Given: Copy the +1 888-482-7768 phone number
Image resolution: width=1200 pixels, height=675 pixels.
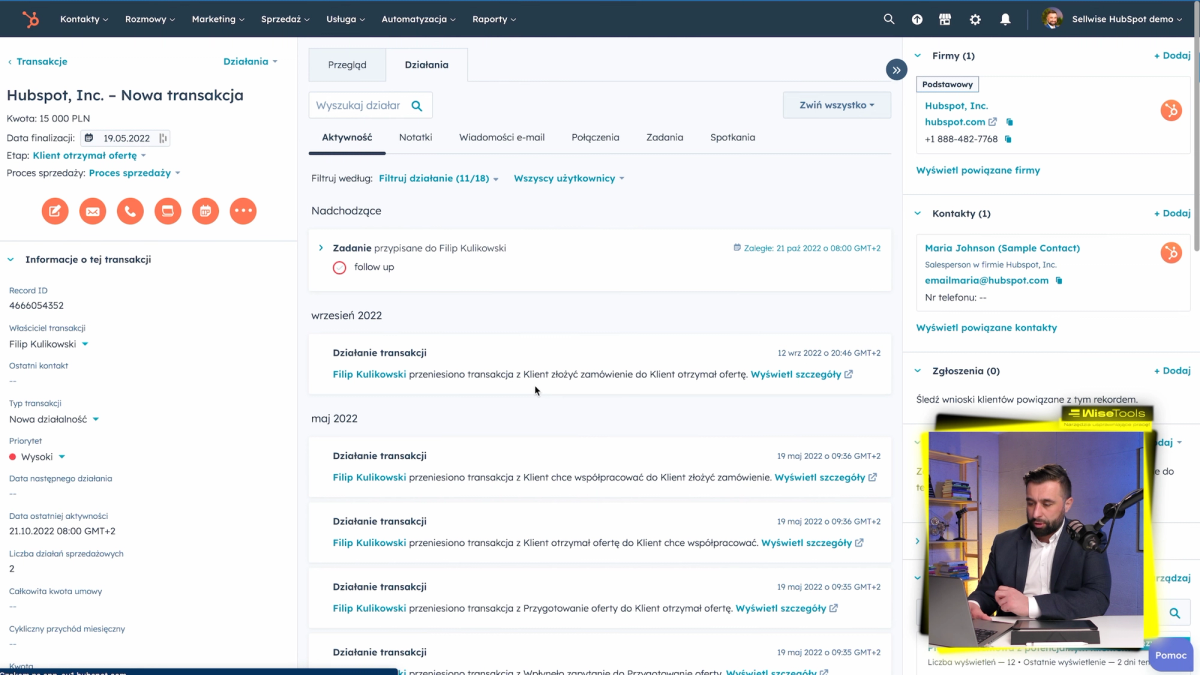Looking at the screenshot, I should click(x=1008, y=139).
